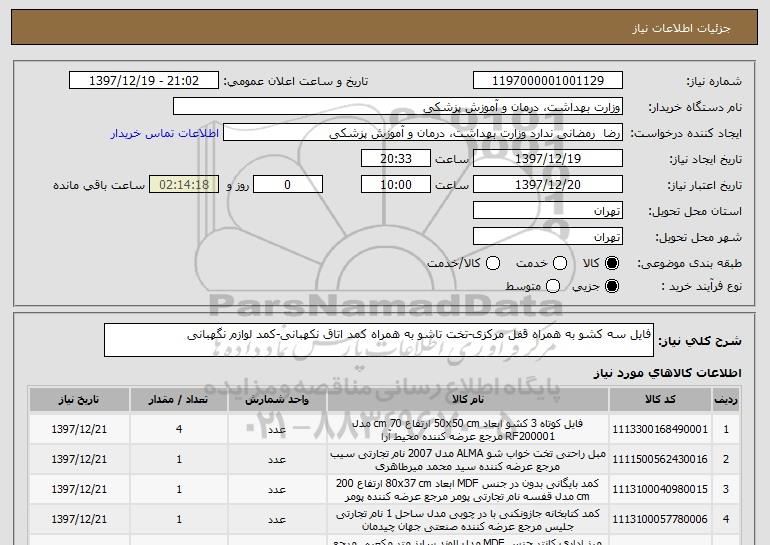Viewport: 770px width, 545px height.
Task: Click the delivery city field تهران
Action: pos(548,237)
